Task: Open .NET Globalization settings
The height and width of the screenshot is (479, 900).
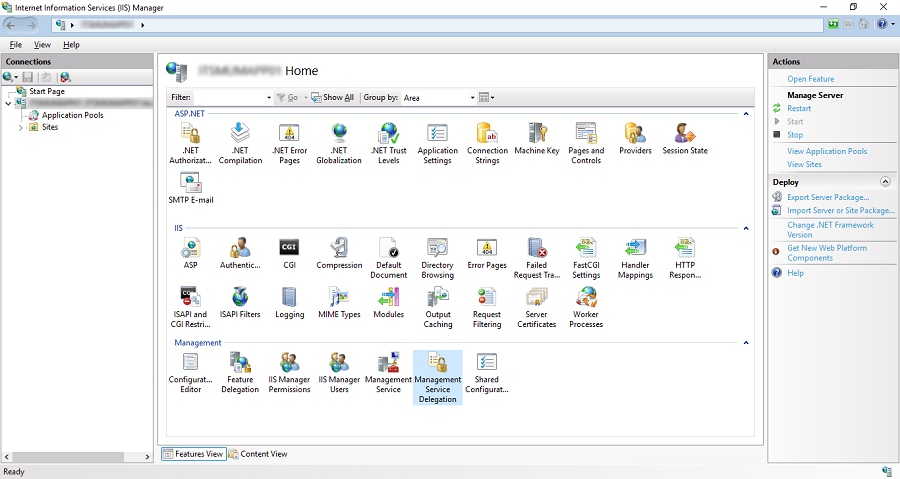Action: (339, 143)
